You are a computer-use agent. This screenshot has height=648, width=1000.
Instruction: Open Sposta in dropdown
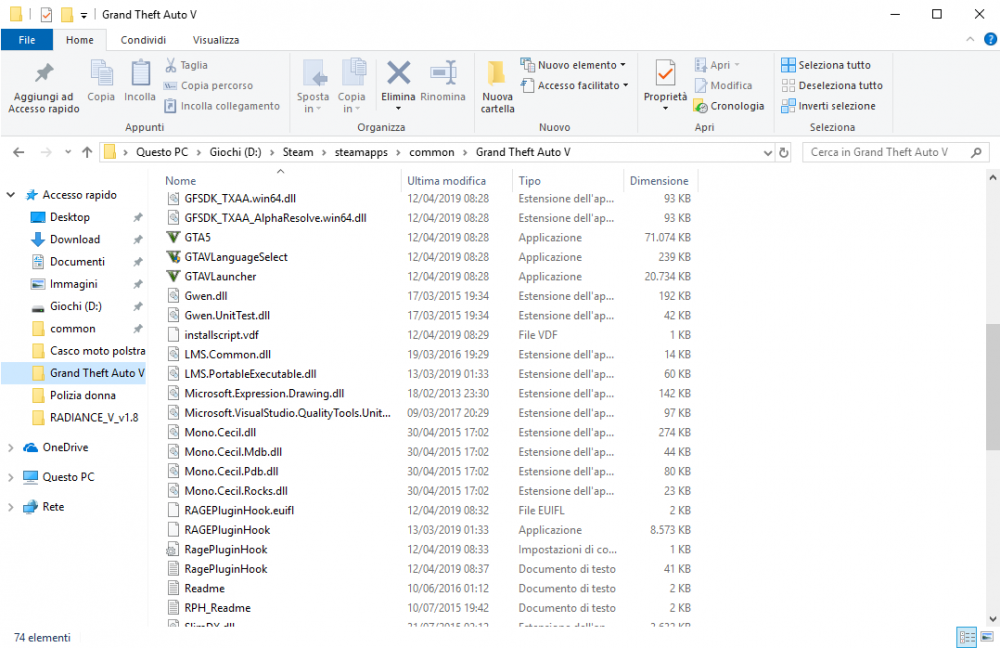coord(312,103)
